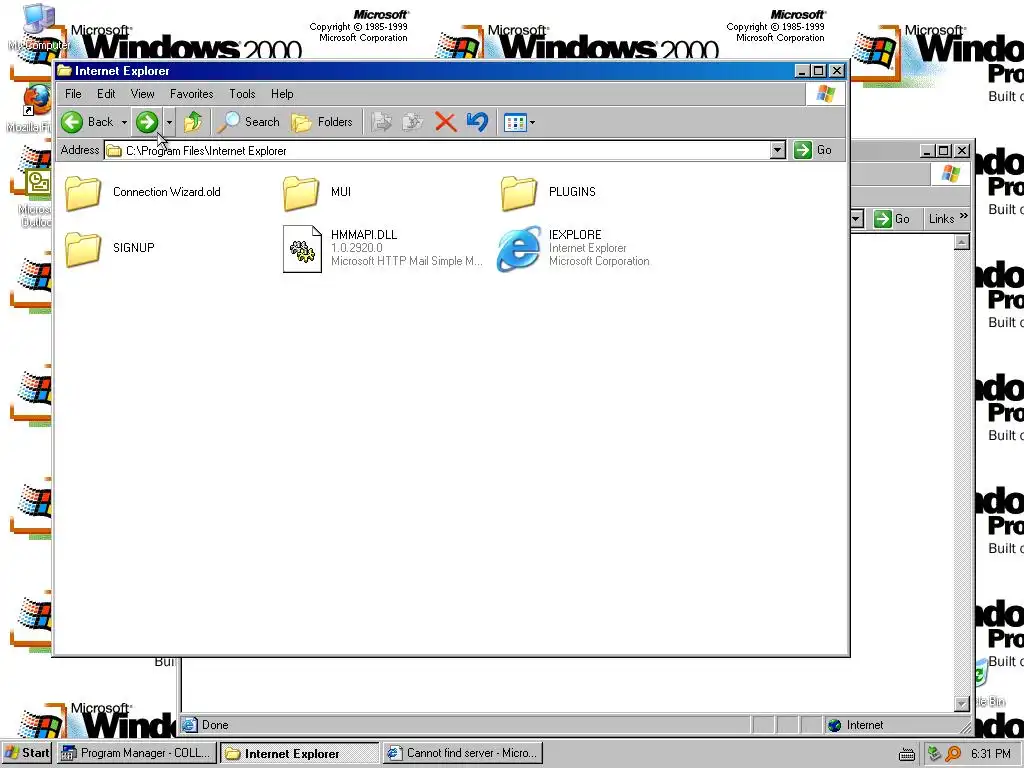Switch to Cannot find server taskbar button
The height and width of the screenshot is (768, 1024).
[463, 753]
